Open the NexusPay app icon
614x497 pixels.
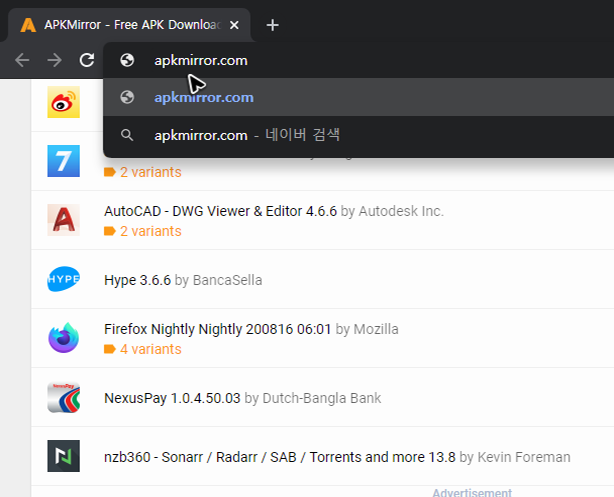[63, 398]
